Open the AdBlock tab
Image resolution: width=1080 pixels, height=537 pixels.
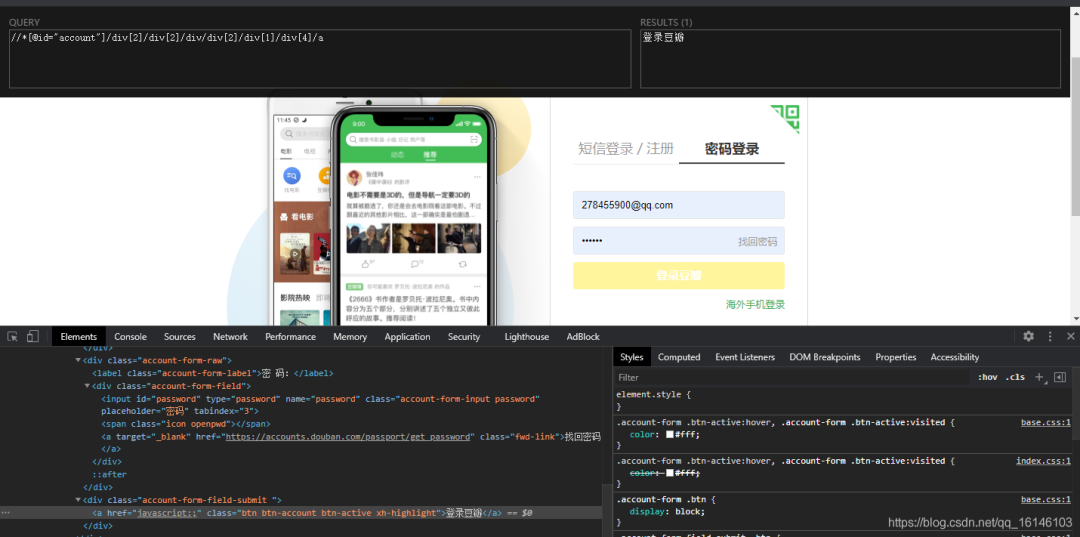pyautogui.click(x=583, y=337)
